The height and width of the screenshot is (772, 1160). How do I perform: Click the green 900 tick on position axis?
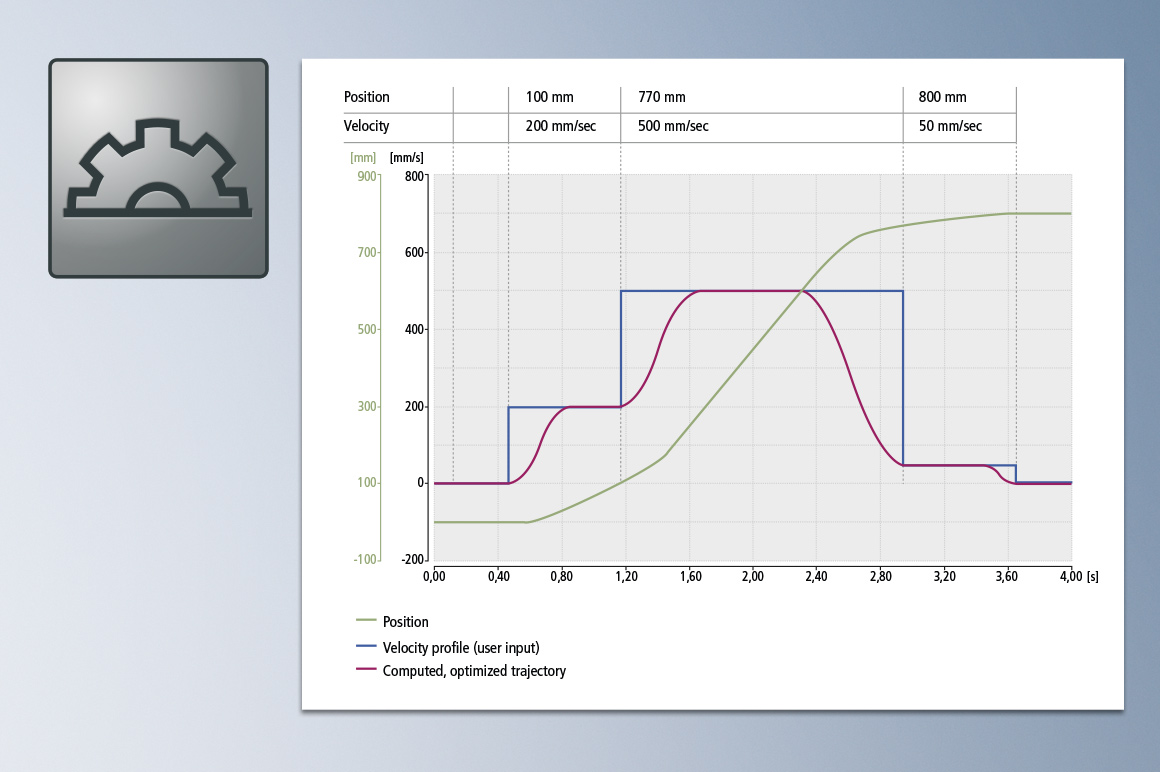click(x=364, y=177)
